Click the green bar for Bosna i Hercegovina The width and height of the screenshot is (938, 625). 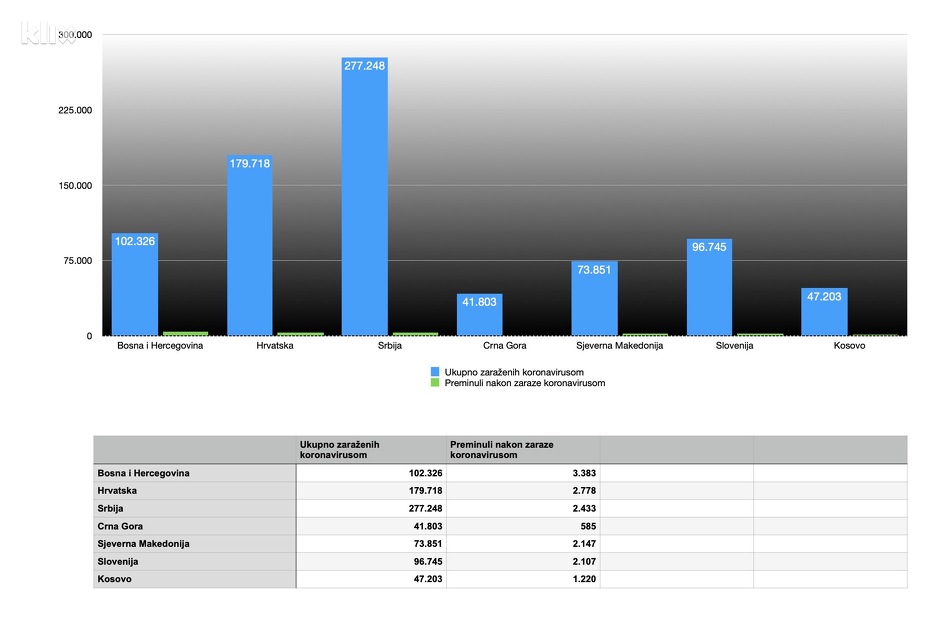[x=185, y=333]
